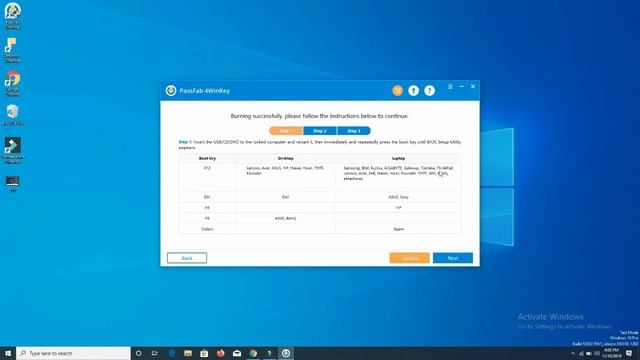Launch Firefox from the taskbar

[x=220, y=353]
